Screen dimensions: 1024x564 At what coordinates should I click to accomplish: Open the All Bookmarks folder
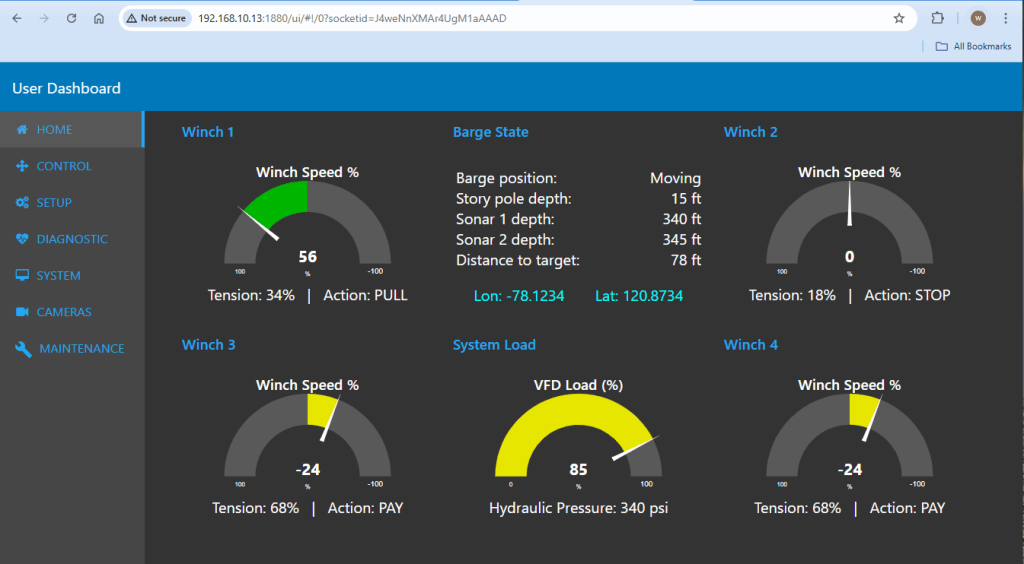pyautogui.click(x=973, y=46)
